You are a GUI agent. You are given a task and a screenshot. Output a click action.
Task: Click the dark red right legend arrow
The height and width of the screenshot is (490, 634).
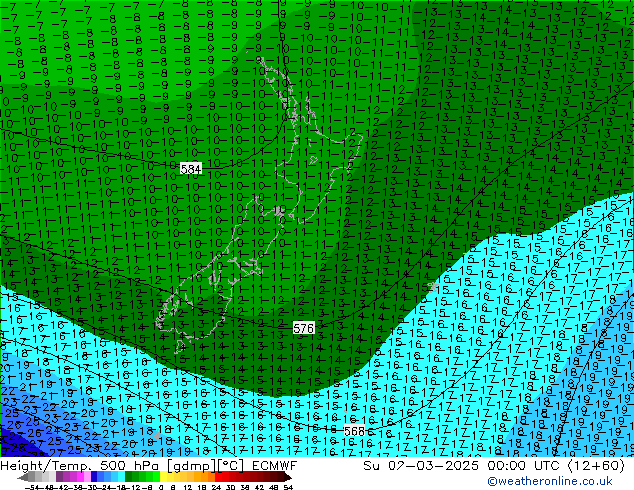(x=288, y=477)
